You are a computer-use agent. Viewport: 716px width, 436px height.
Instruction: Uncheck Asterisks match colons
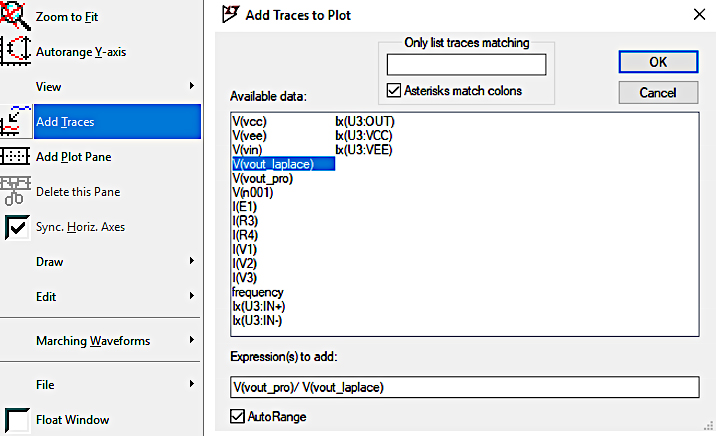click(x=394, y=90)
